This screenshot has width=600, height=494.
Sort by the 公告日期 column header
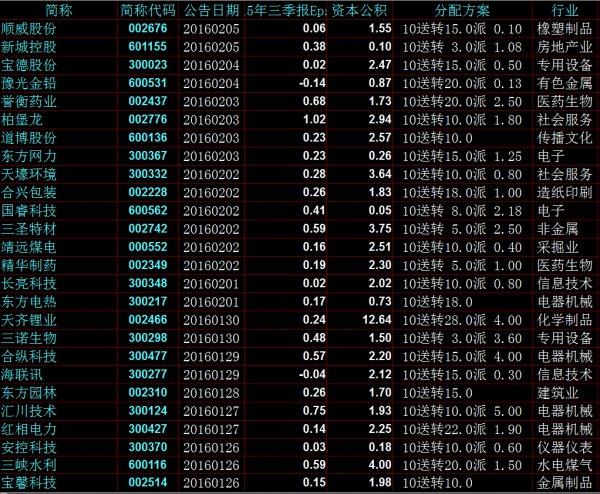tap(211, 10)
